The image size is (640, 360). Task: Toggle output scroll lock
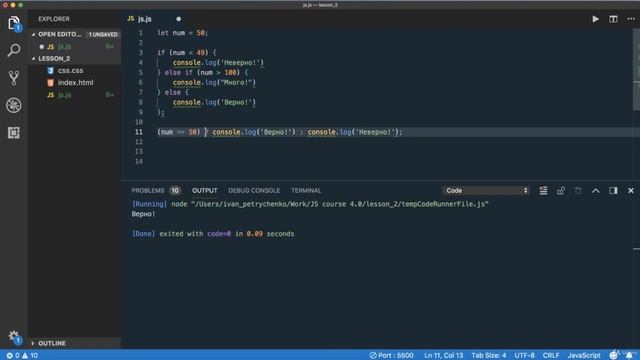point(561,191)
